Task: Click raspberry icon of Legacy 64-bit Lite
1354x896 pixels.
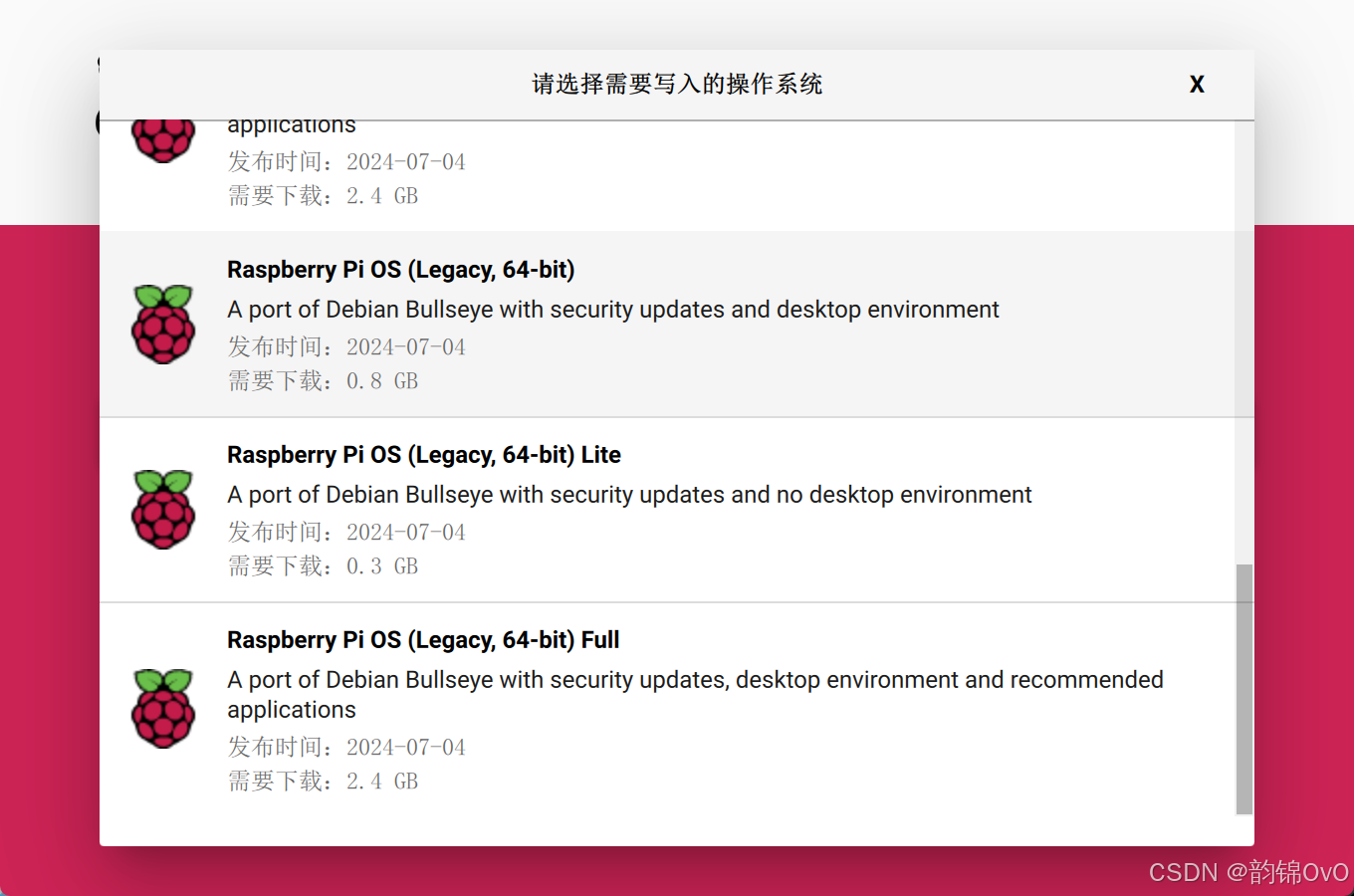Action: 163,510
